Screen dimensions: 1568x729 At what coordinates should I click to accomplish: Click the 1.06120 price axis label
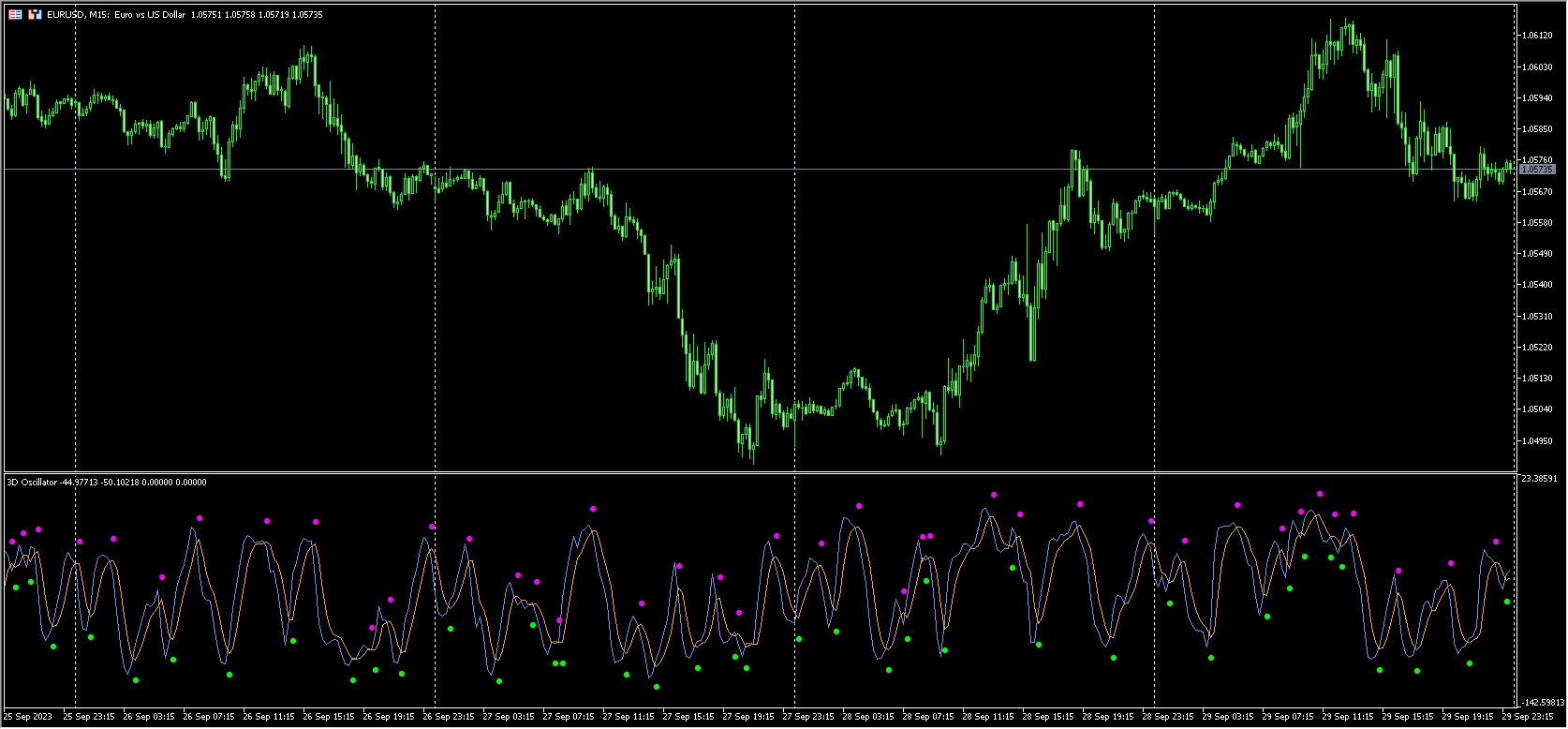click(1539, 36)
